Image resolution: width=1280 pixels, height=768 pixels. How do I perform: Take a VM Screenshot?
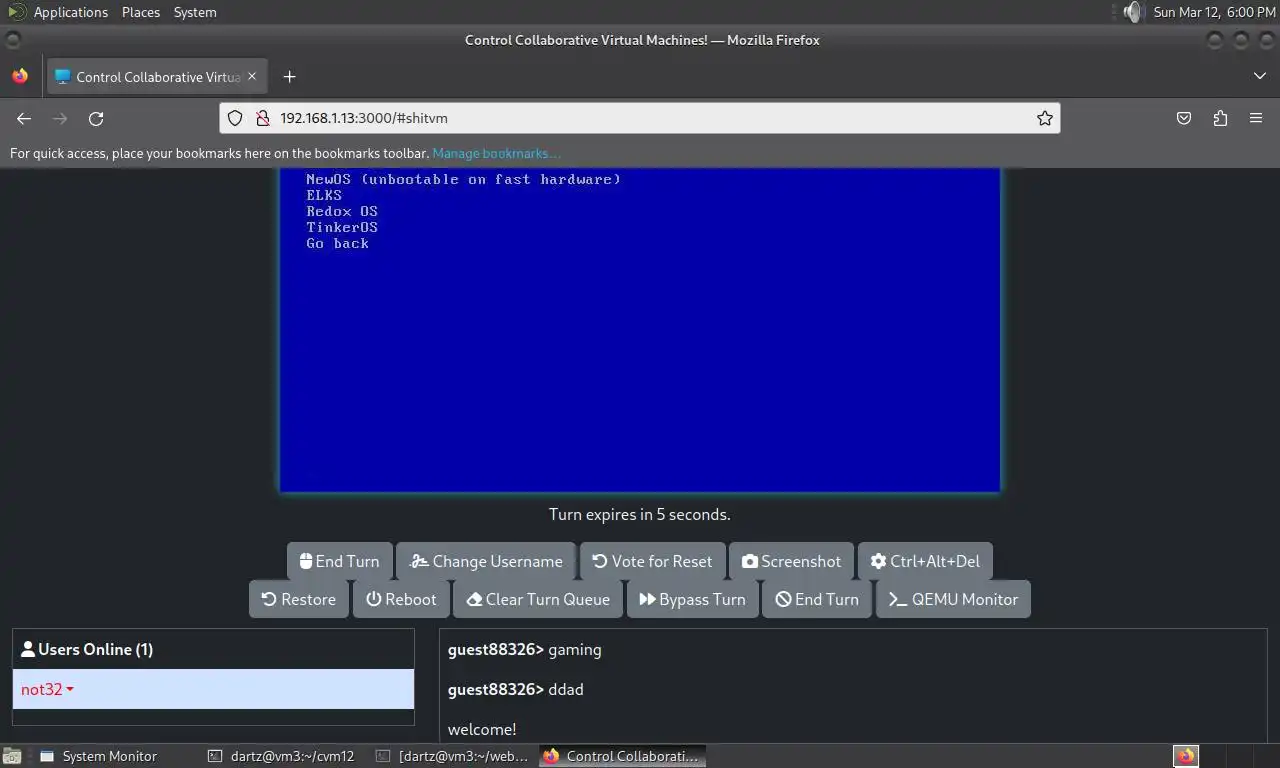point(791,561)
